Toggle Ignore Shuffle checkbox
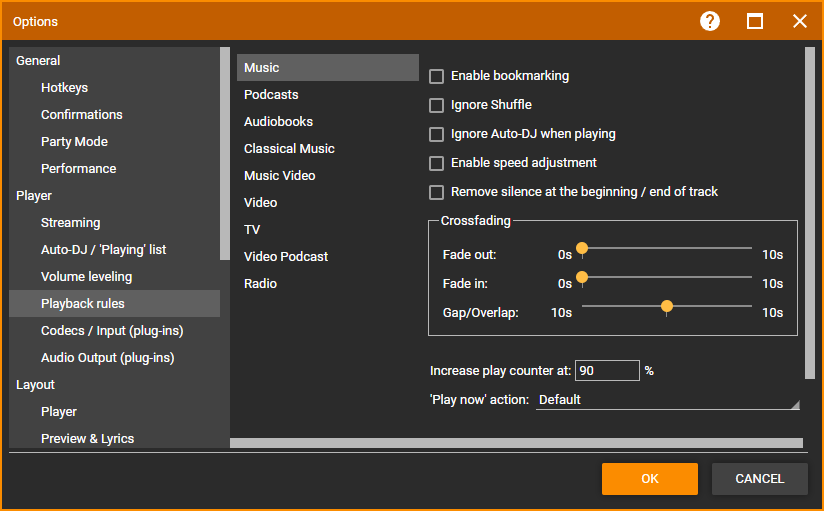This screenshot has height=511, width=824. pos(436,105)
